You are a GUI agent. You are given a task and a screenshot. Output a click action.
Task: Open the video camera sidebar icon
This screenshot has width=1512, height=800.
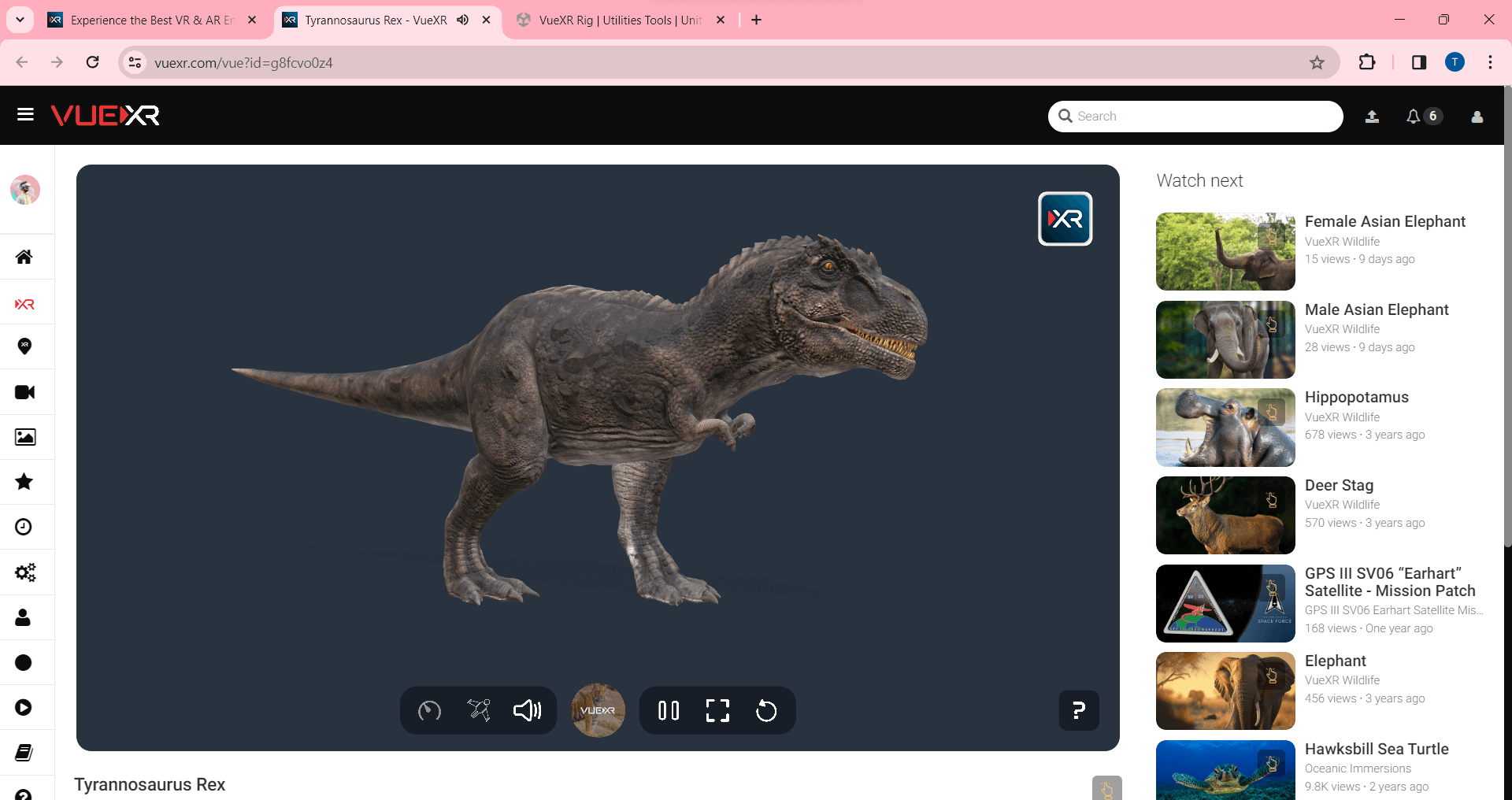(x=24, y=392)
